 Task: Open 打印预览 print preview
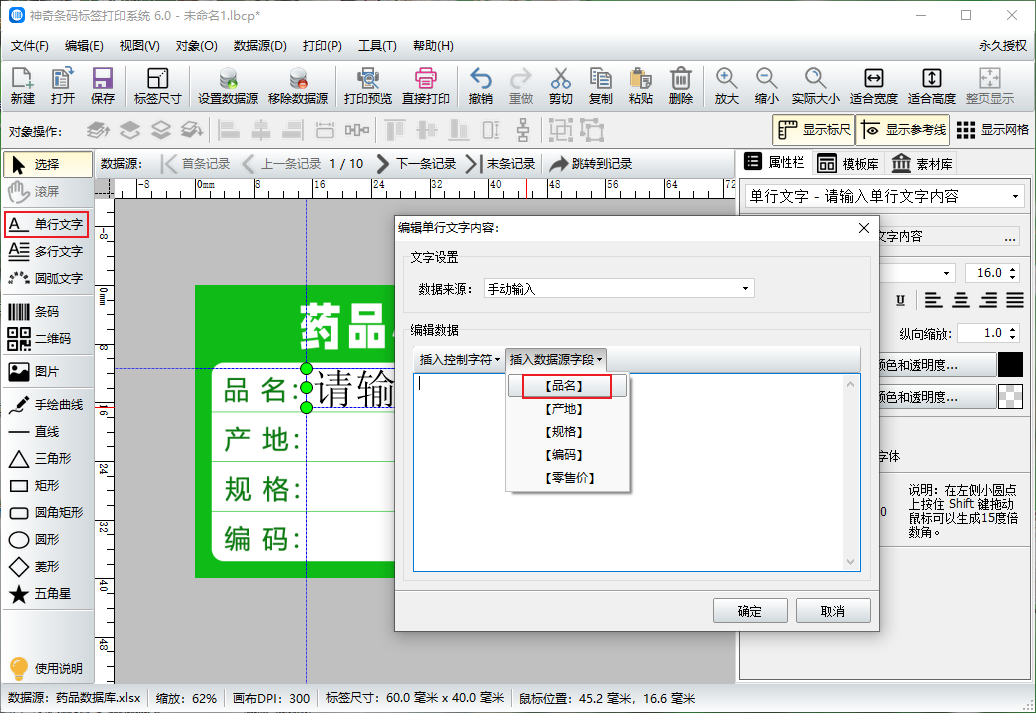tap(368, 86)
